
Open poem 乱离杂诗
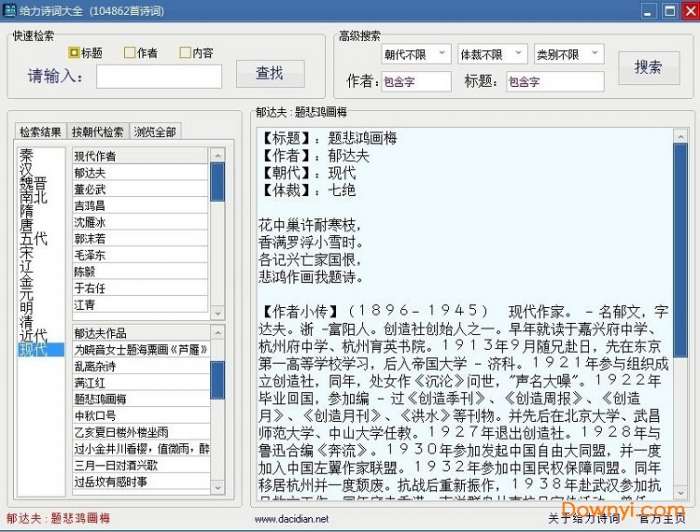pos(141,366)
